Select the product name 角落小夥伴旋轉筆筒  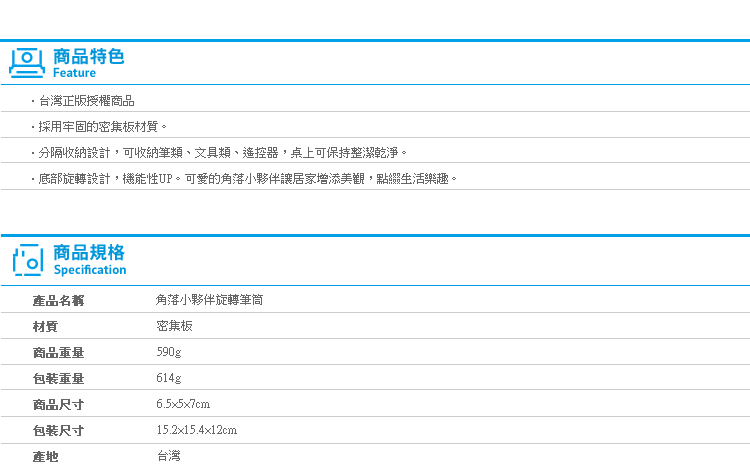pyautogui.click(x=210, y=300)
